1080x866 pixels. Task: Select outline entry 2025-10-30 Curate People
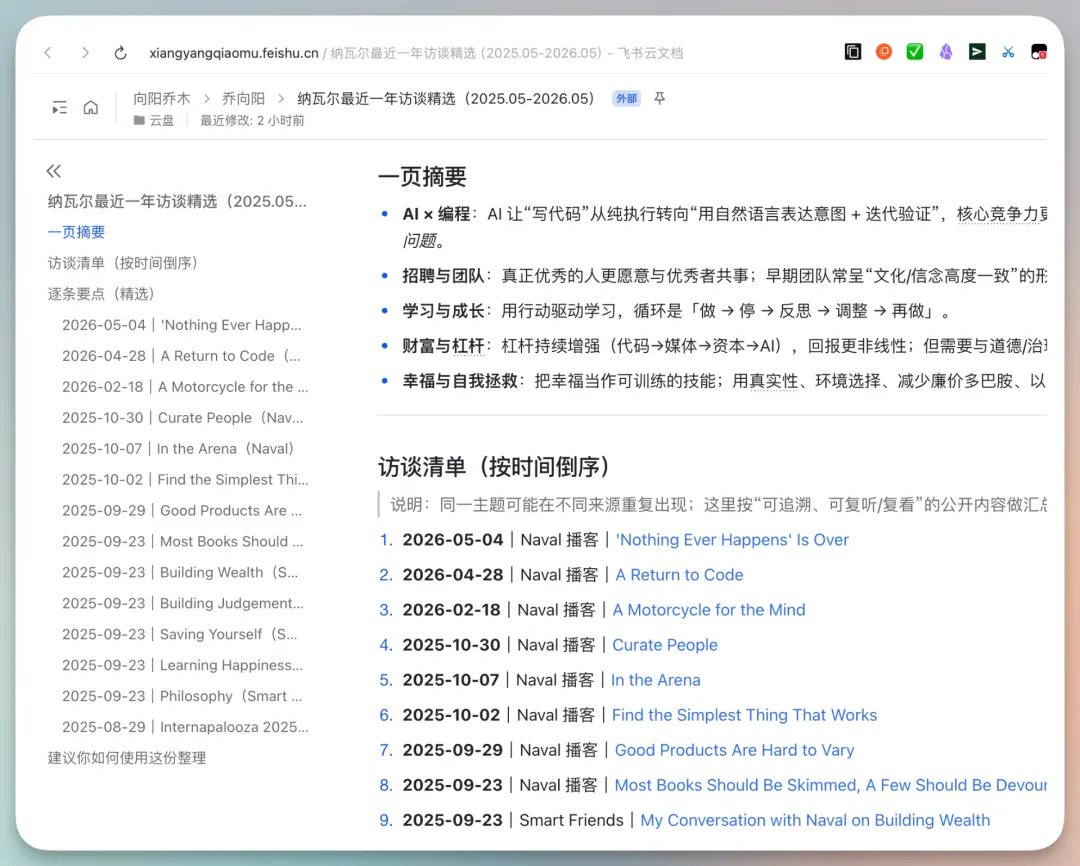[x=183, y=418]
